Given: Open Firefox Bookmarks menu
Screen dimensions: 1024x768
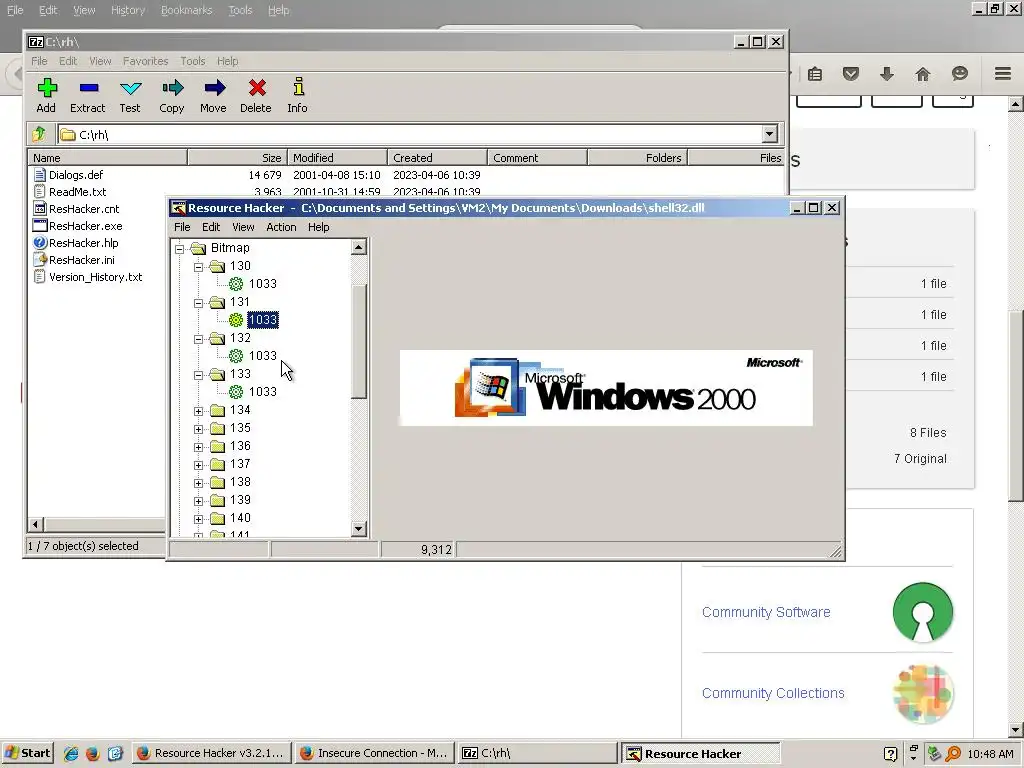Looking at the screenshot, I should (x=187, y=10).
